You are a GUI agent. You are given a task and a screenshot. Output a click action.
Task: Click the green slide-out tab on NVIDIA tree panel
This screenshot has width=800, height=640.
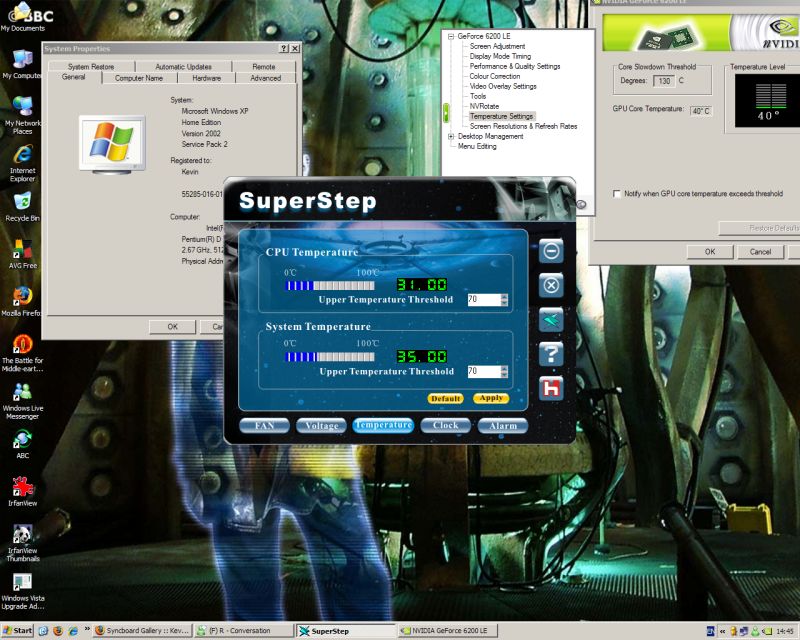[446, 112]
